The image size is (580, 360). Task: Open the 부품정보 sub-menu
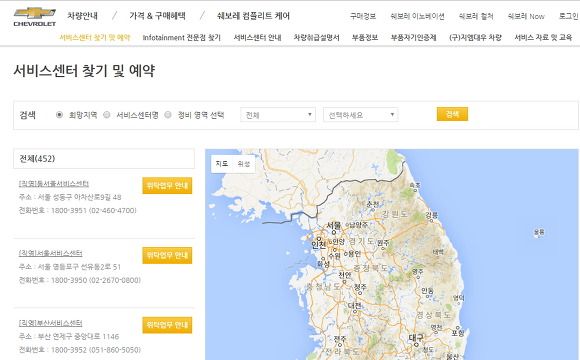tap(365, 37)
